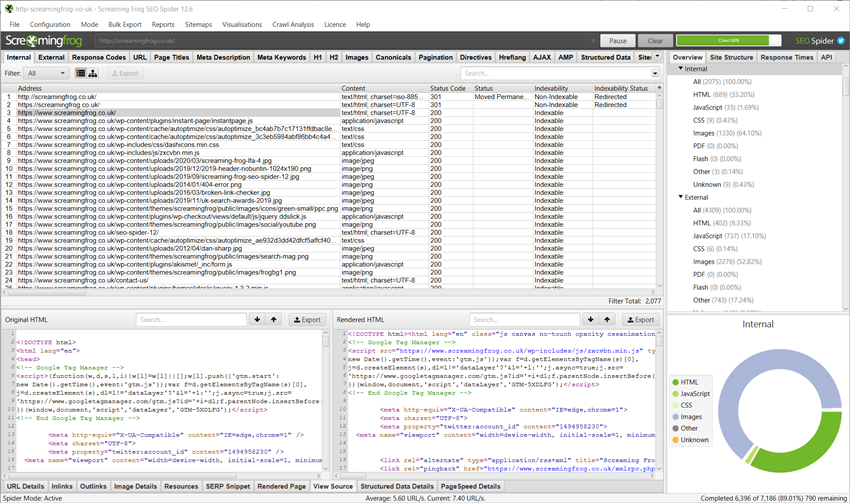850x503 pixels.
Task: Open the Filter 'All' dropdown
Action: point(46,73)
